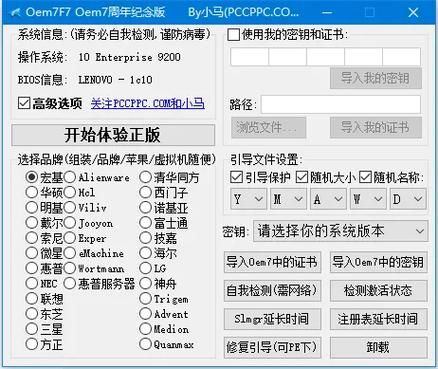Image resolution: width=438 pixels, height=369 pixels.
Task: Click 导入Oem7中的证书 button
Action: [272, 262]
